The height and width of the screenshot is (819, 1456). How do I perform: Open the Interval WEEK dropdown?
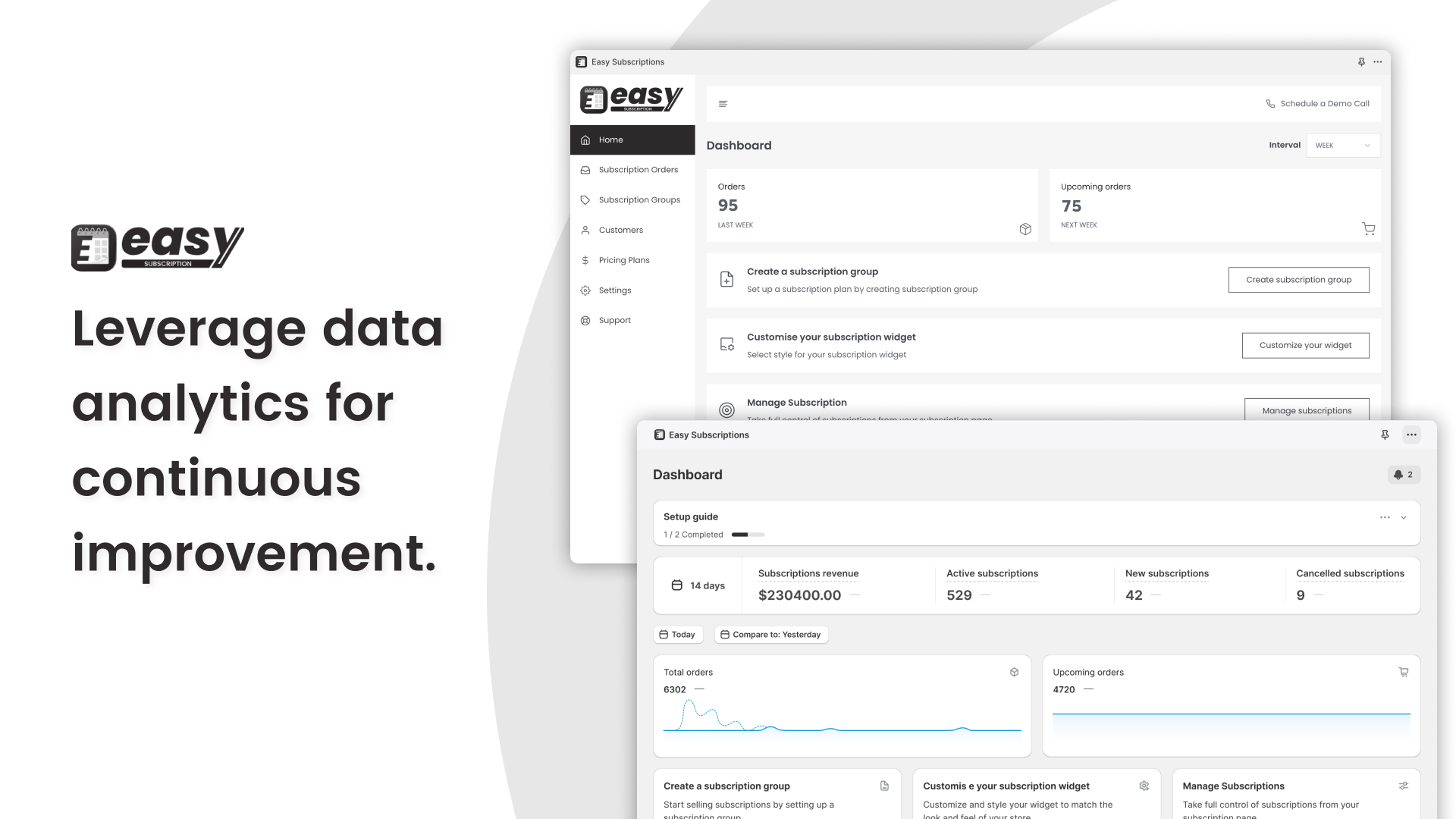pyautogui.click(x=1343, y=146)
